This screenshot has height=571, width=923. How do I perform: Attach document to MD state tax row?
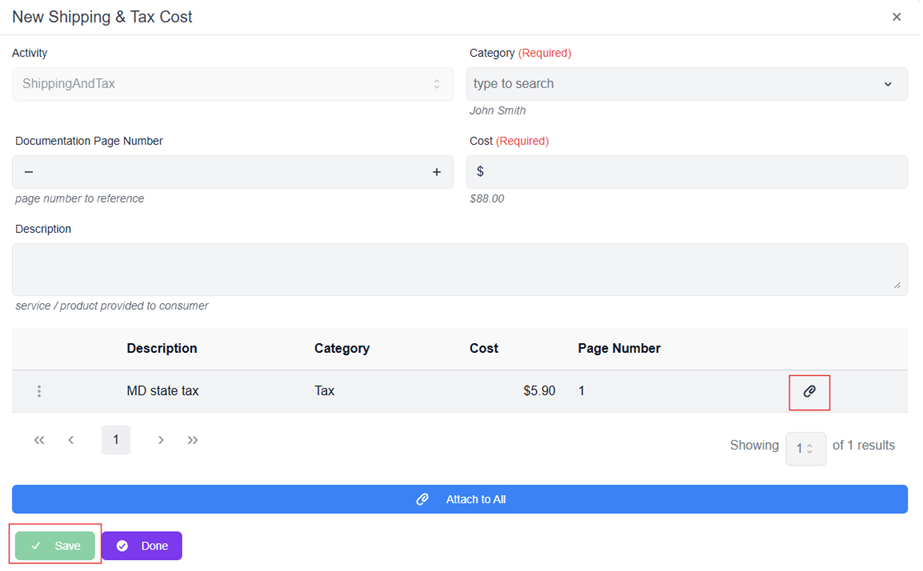(809, 391)
